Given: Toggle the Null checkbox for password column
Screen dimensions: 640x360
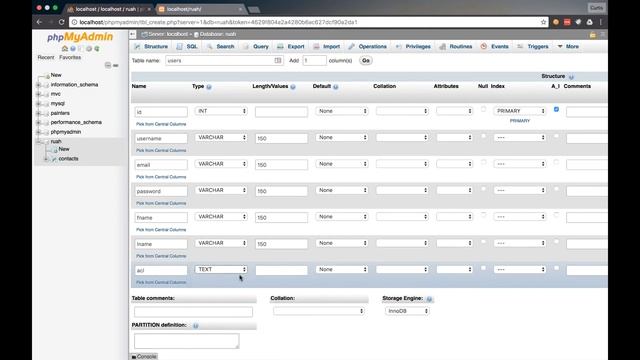Looking at the screenshot, I should click(483, 189).
